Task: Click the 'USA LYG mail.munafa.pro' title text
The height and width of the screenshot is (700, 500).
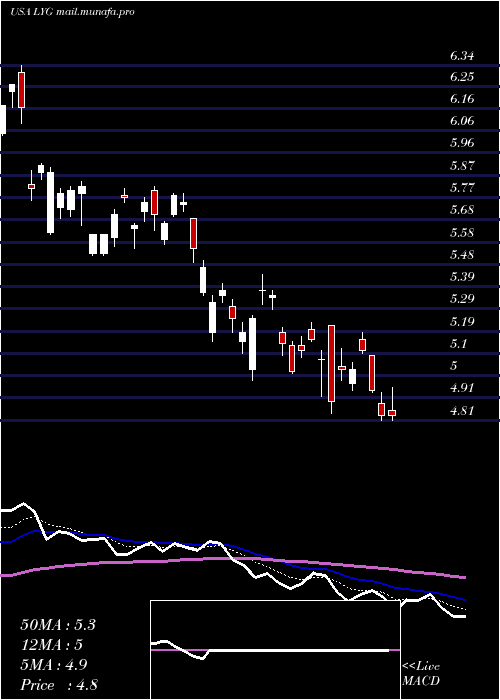Action: [x=72, y=12]
